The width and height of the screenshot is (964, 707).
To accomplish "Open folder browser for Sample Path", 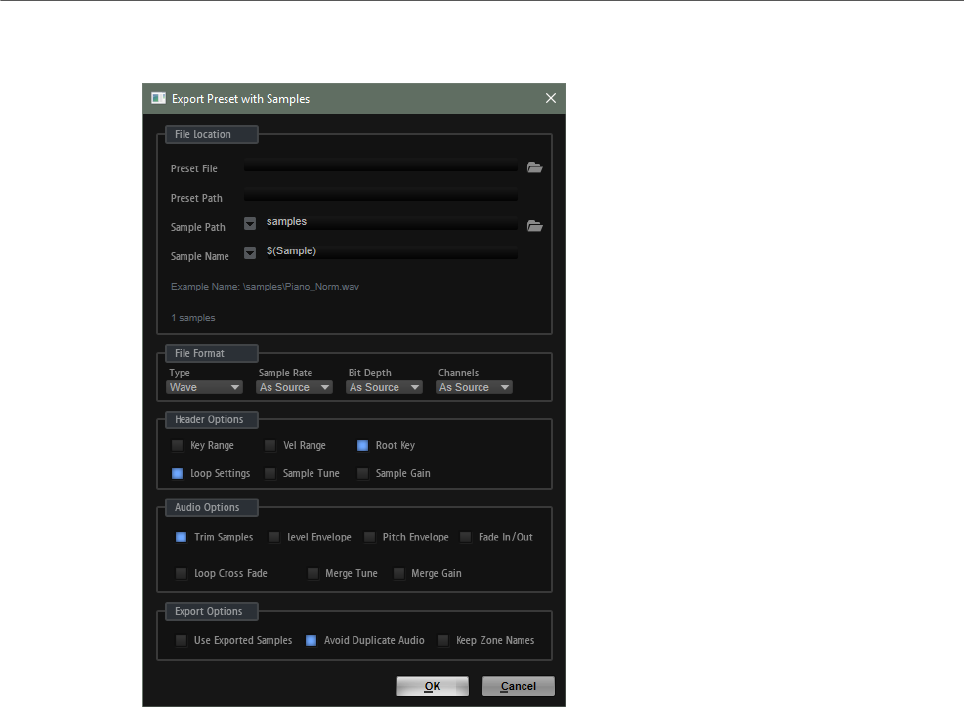I will [534, 226].
